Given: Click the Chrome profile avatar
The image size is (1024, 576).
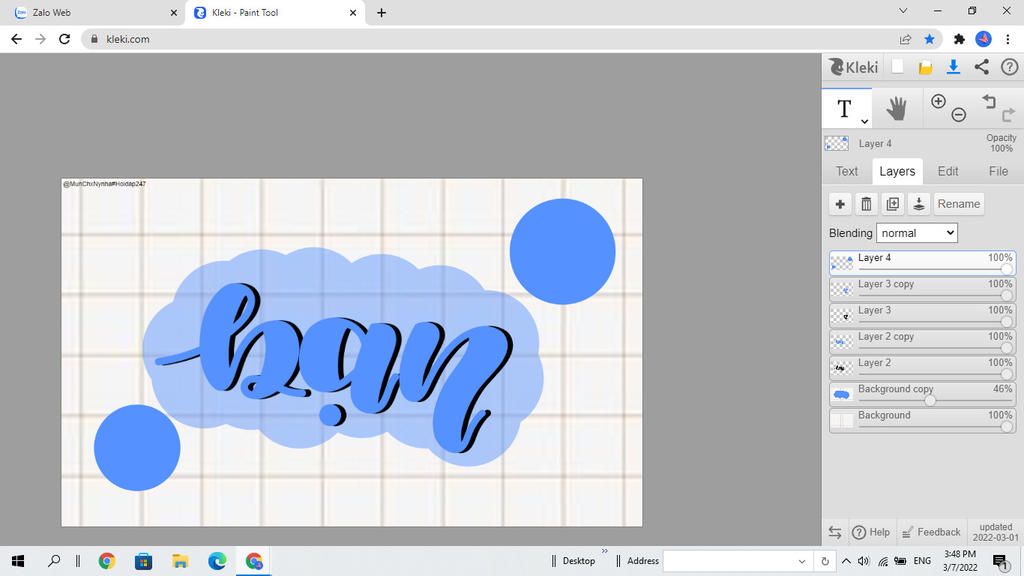Looking at the screenshot, I should tap(984, 39).
